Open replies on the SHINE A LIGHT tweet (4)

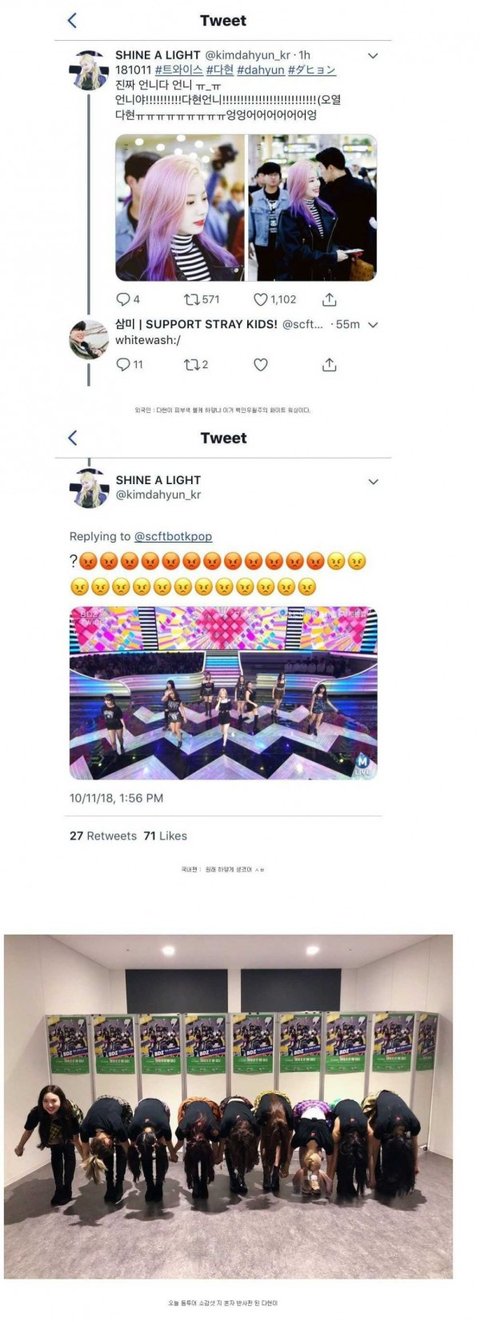click(x=128, y=299)
